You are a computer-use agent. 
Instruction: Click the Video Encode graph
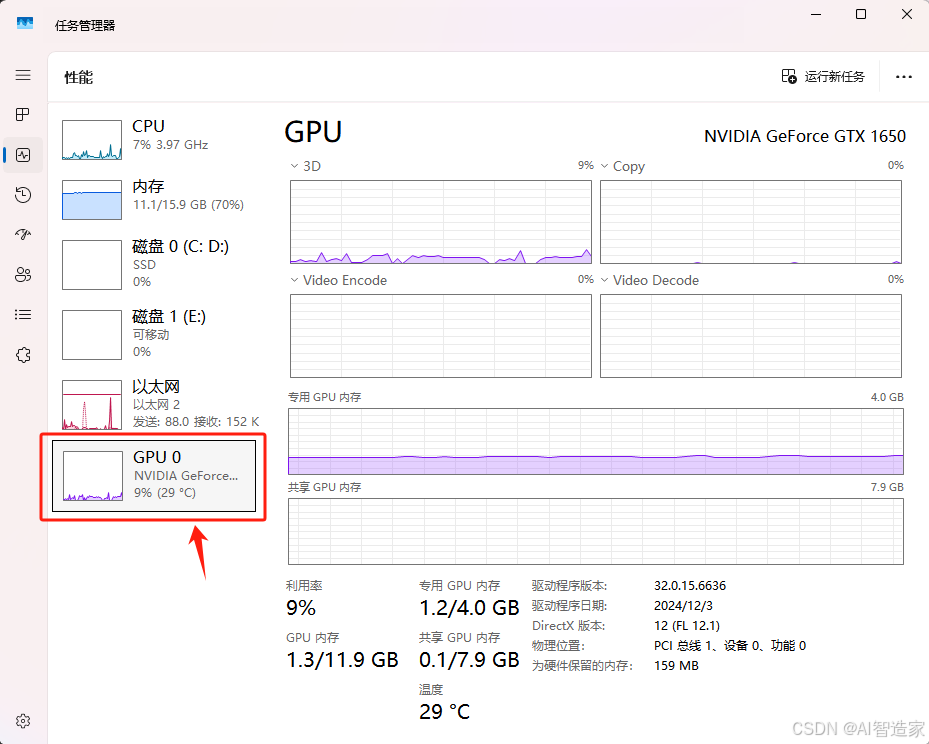[x=441, y=336]
